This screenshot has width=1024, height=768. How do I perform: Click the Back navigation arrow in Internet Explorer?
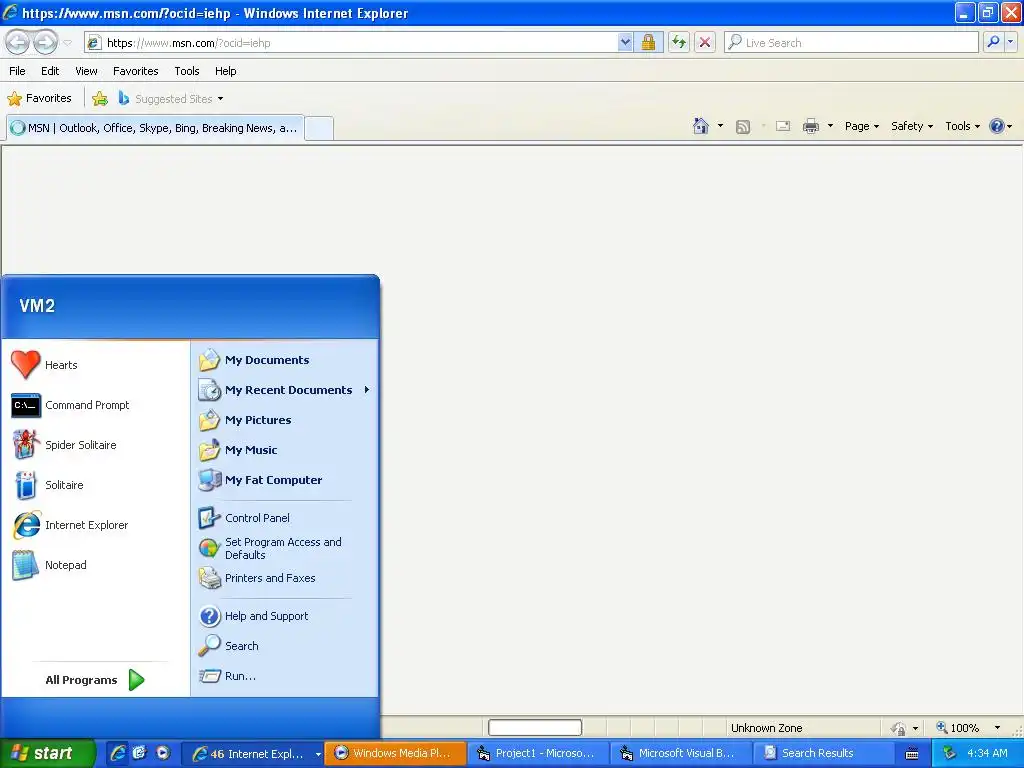18,42
